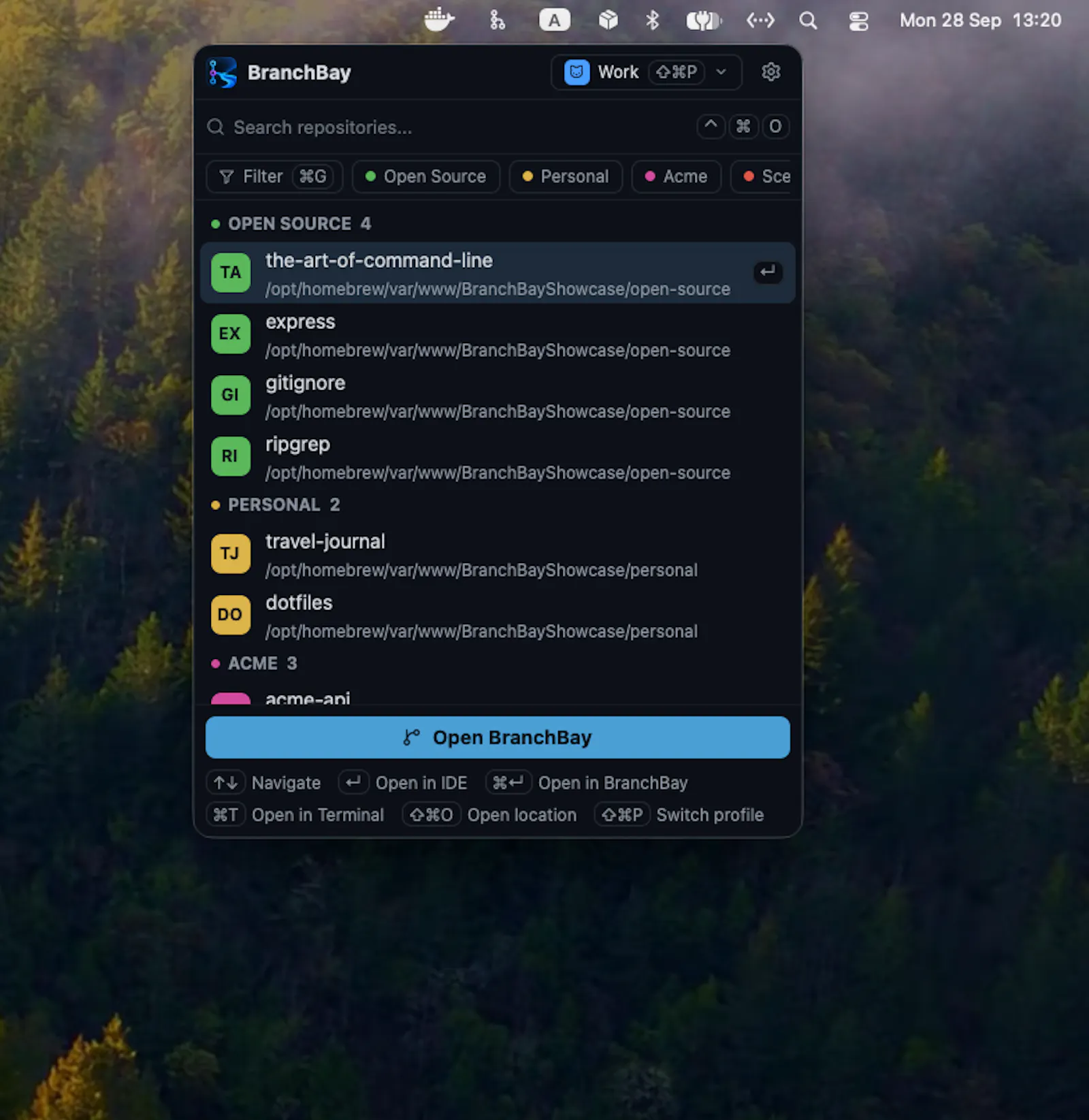Click the arrows-with-dots menu bar icon
The width and height of the screenshot is (1089, 1120).
click(x=760, y=20)
